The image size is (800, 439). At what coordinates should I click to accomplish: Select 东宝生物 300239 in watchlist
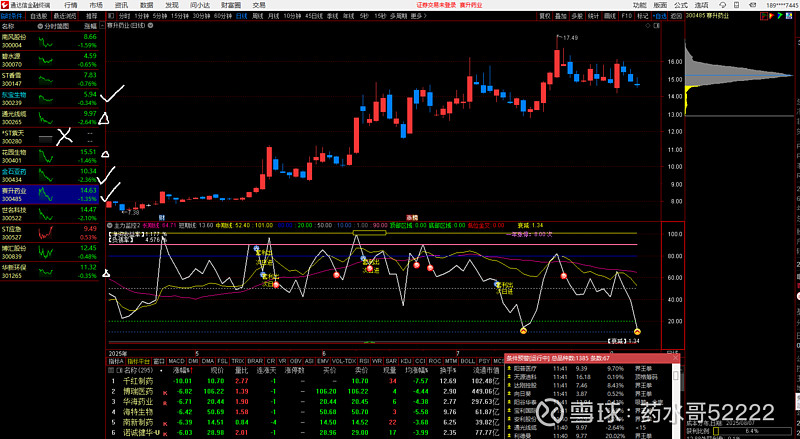click(49, 99)
